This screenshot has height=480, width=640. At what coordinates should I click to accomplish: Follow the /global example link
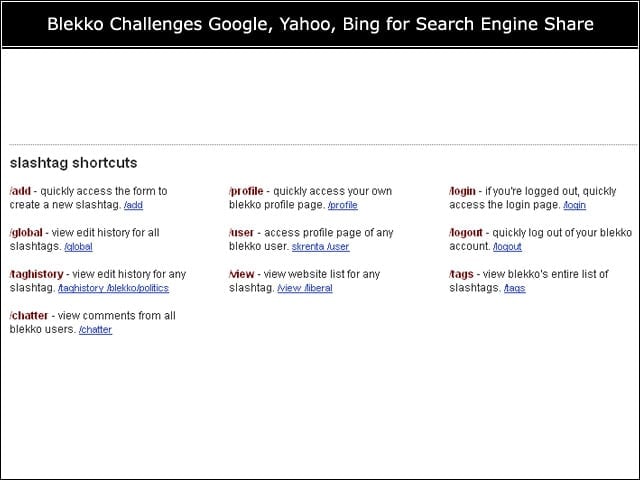pos(78,247)
